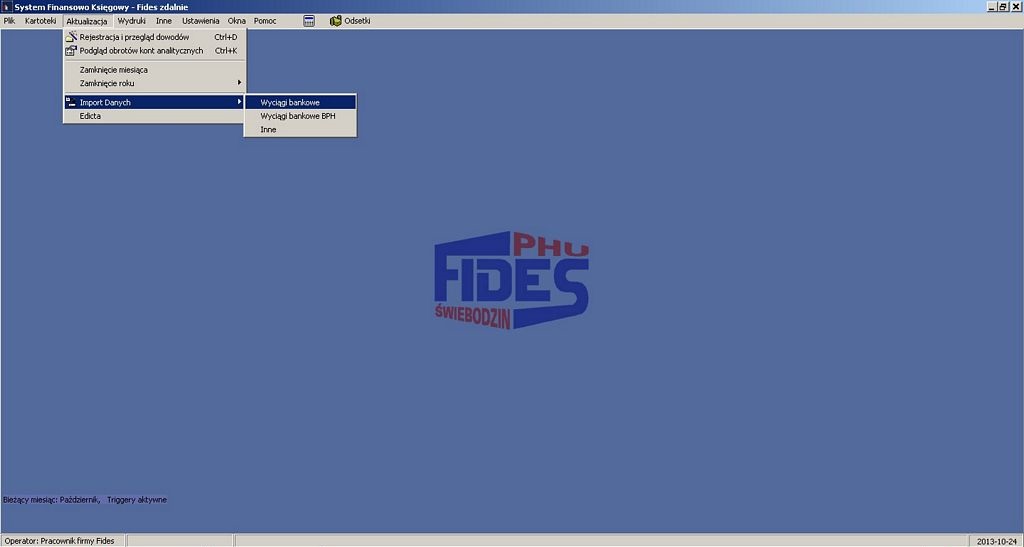This screenshot has width=1024, height=547.
Task: Click Triggery aktywne text
Action: tap(137, 500)
